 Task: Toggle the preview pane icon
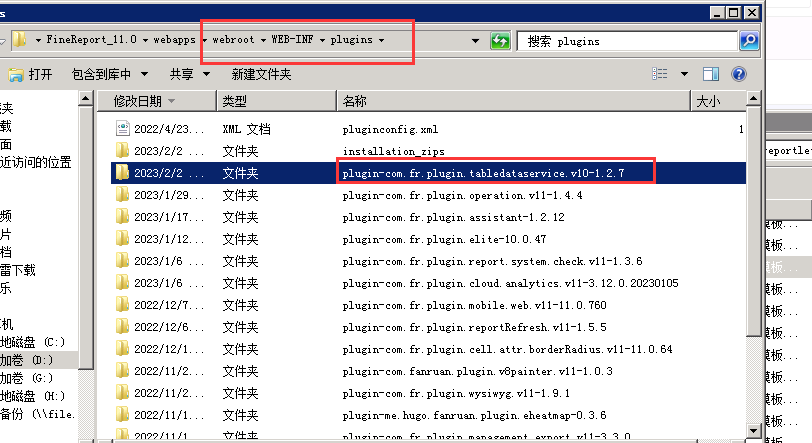click(x=710, y=74)
